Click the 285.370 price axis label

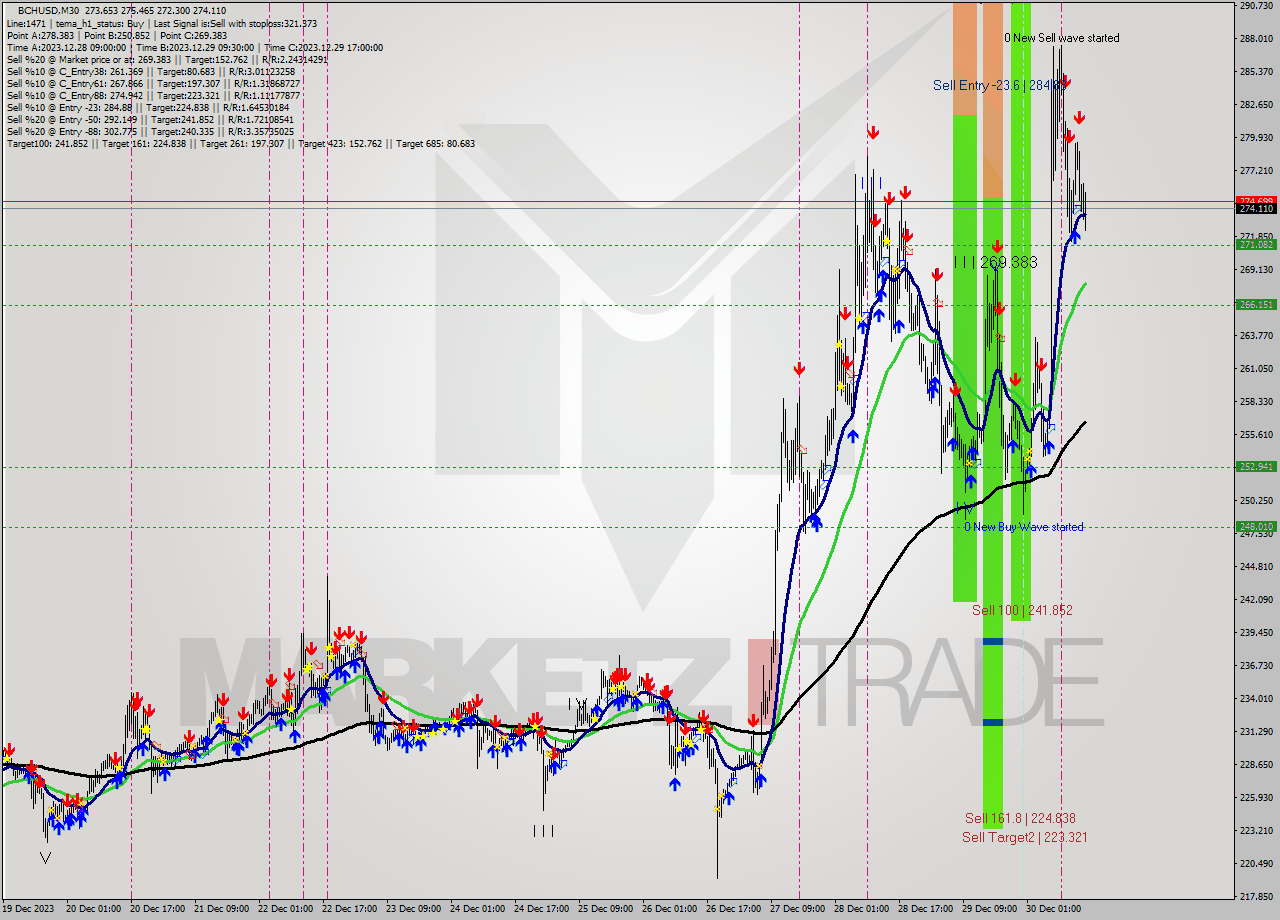pyautogui.click(x=1256, y=72)
